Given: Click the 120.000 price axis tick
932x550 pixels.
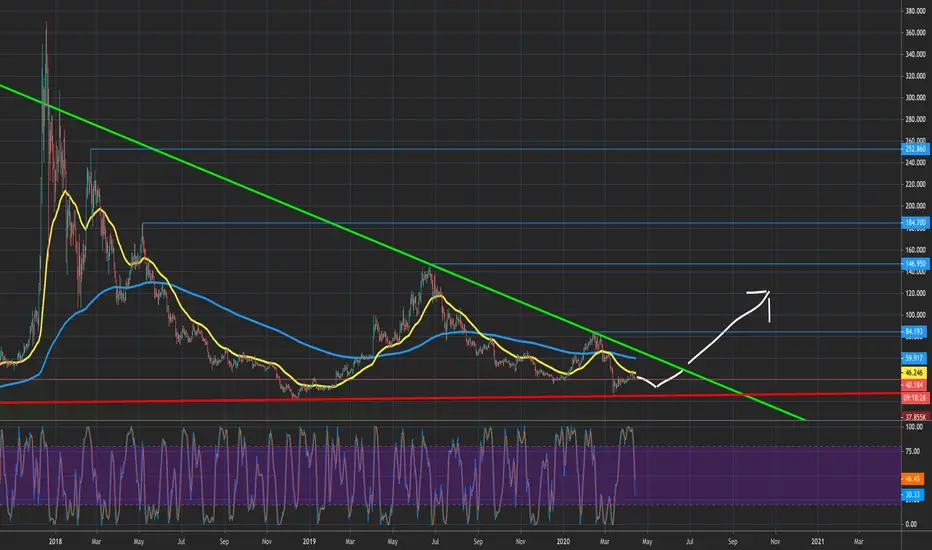Looking at the screenshot, I should point(915,293).
